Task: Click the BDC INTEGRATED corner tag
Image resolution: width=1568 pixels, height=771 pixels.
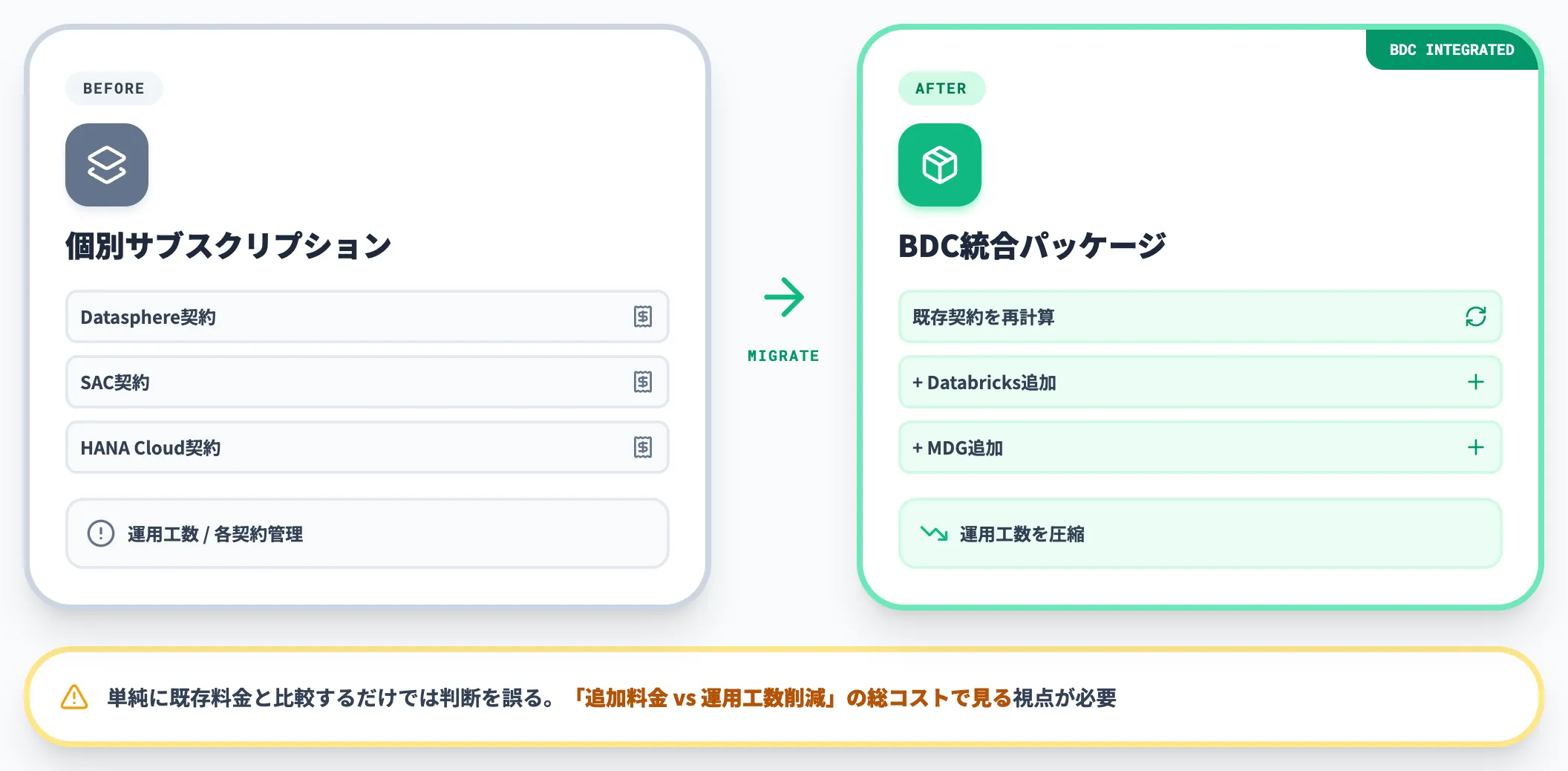Action: click(x=1451, y=50)
